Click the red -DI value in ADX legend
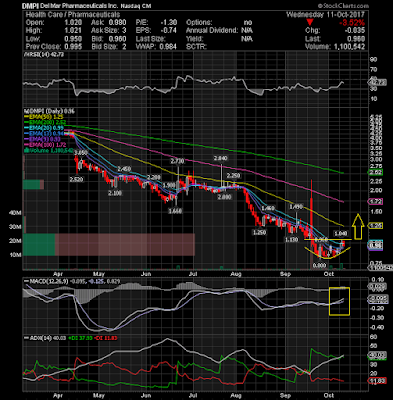 coord(106,338)
